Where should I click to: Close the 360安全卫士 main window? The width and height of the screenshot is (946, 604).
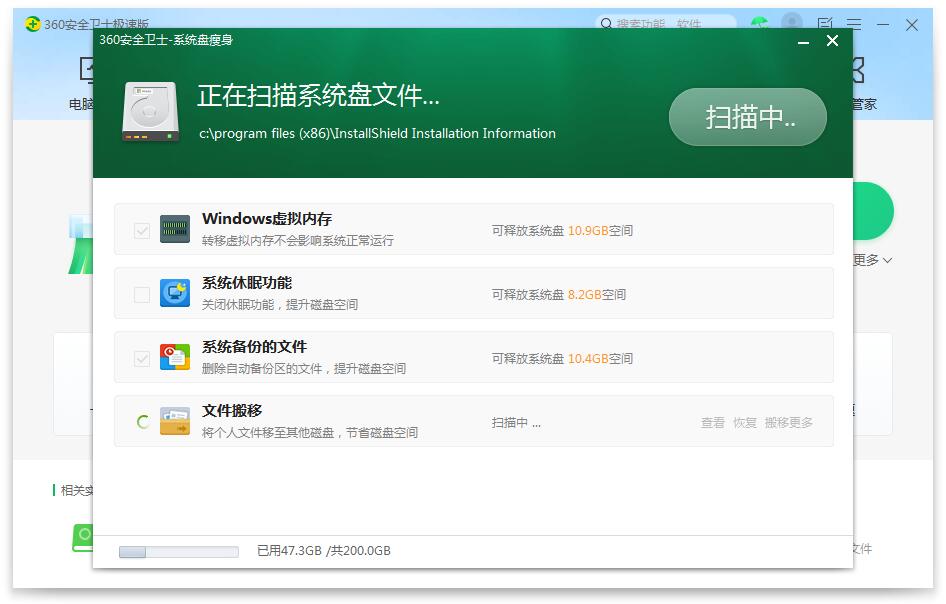pos(912,25)
